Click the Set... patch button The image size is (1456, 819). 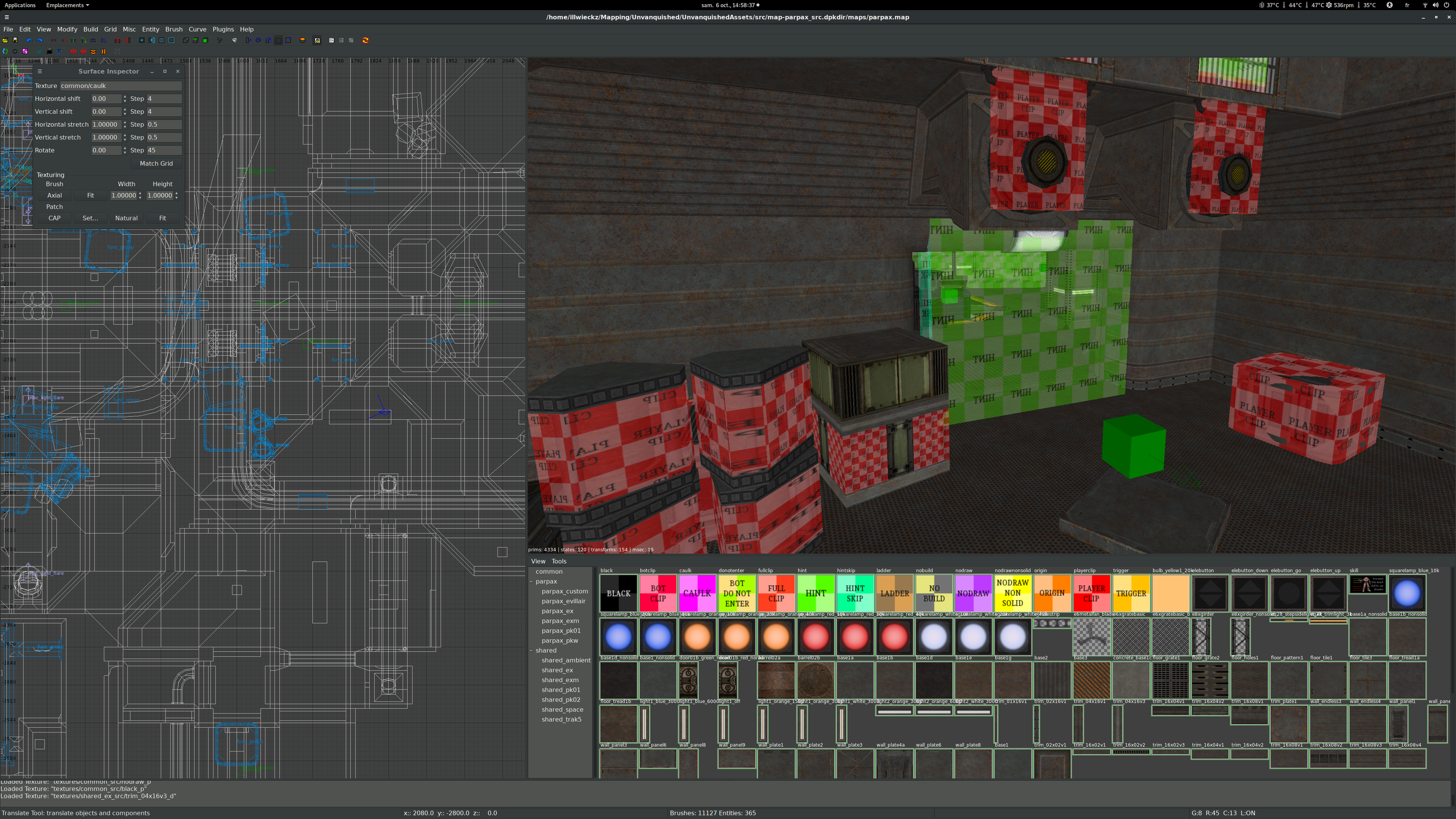pyautogui.click(x=90, y=218)
